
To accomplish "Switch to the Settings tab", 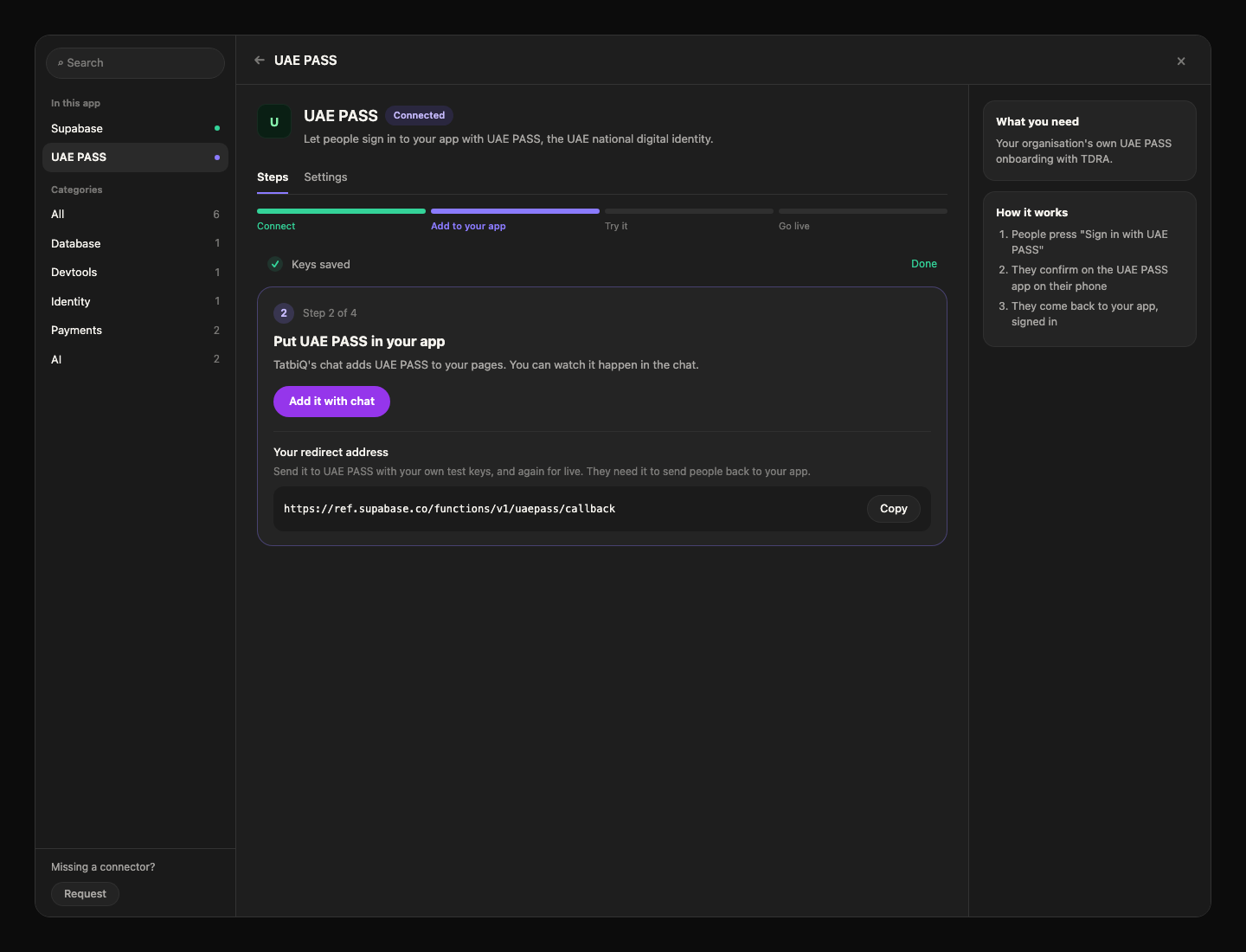I will click(325, 177).
